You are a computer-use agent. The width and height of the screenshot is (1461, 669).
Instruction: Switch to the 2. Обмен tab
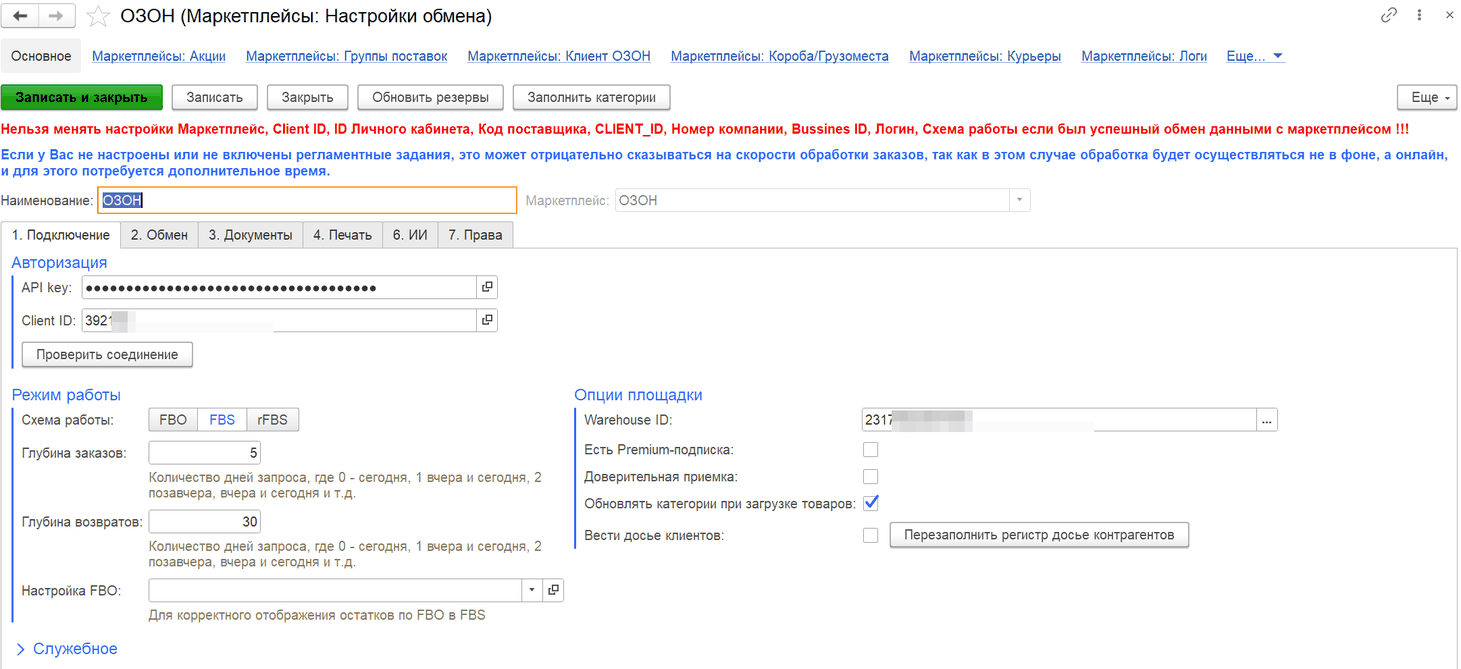[159, 235]
